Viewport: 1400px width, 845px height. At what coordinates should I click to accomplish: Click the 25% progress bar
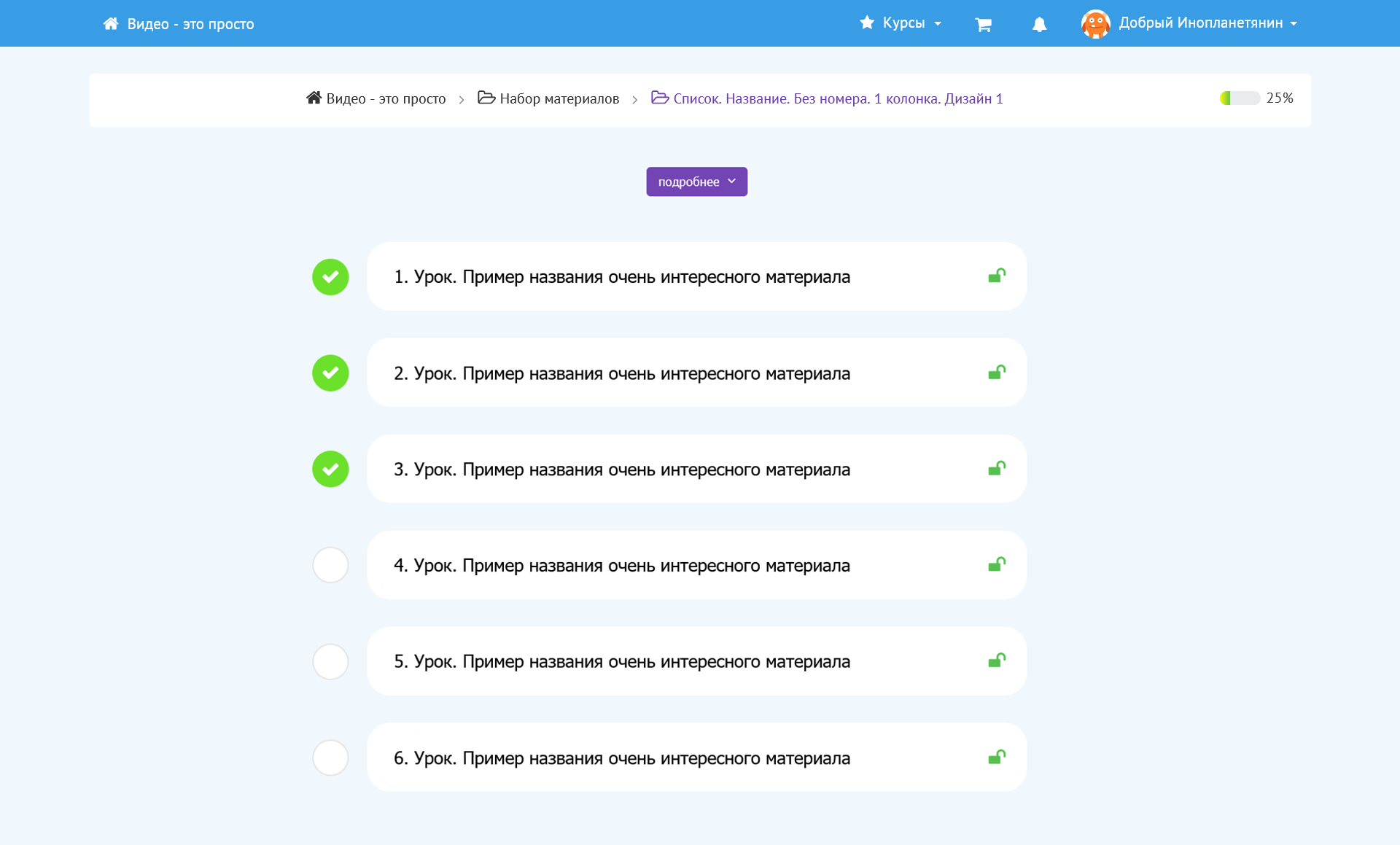pos(1240,98)
